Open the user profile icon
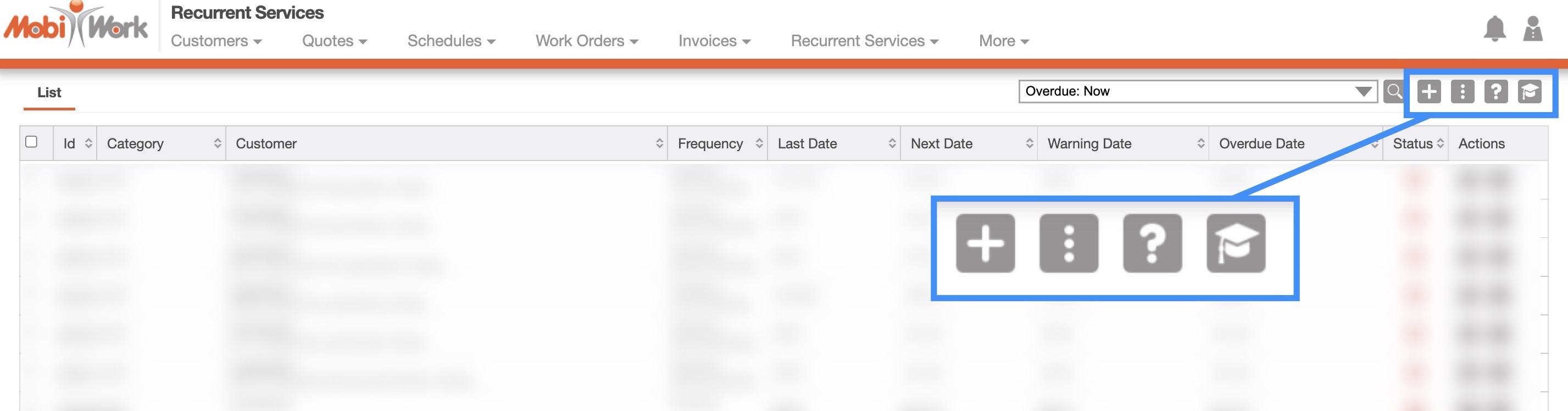 (x=1532, y=29)
